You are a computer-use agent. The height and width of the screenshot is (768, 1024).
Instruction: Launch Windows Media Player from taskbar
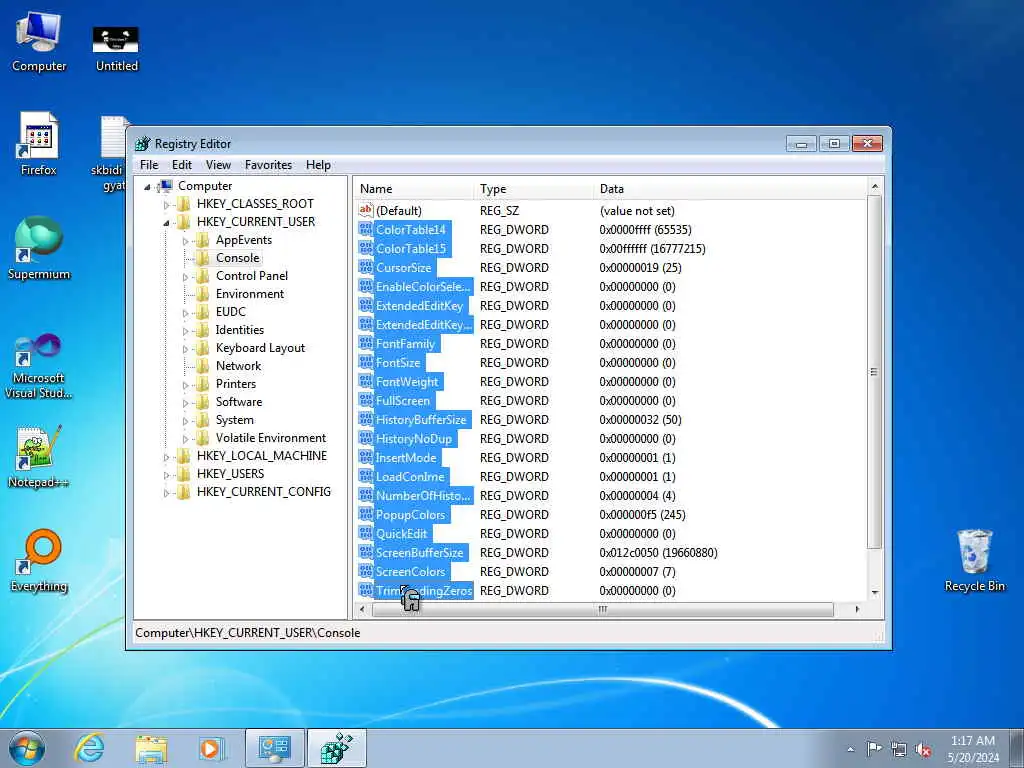pos(212,748)
